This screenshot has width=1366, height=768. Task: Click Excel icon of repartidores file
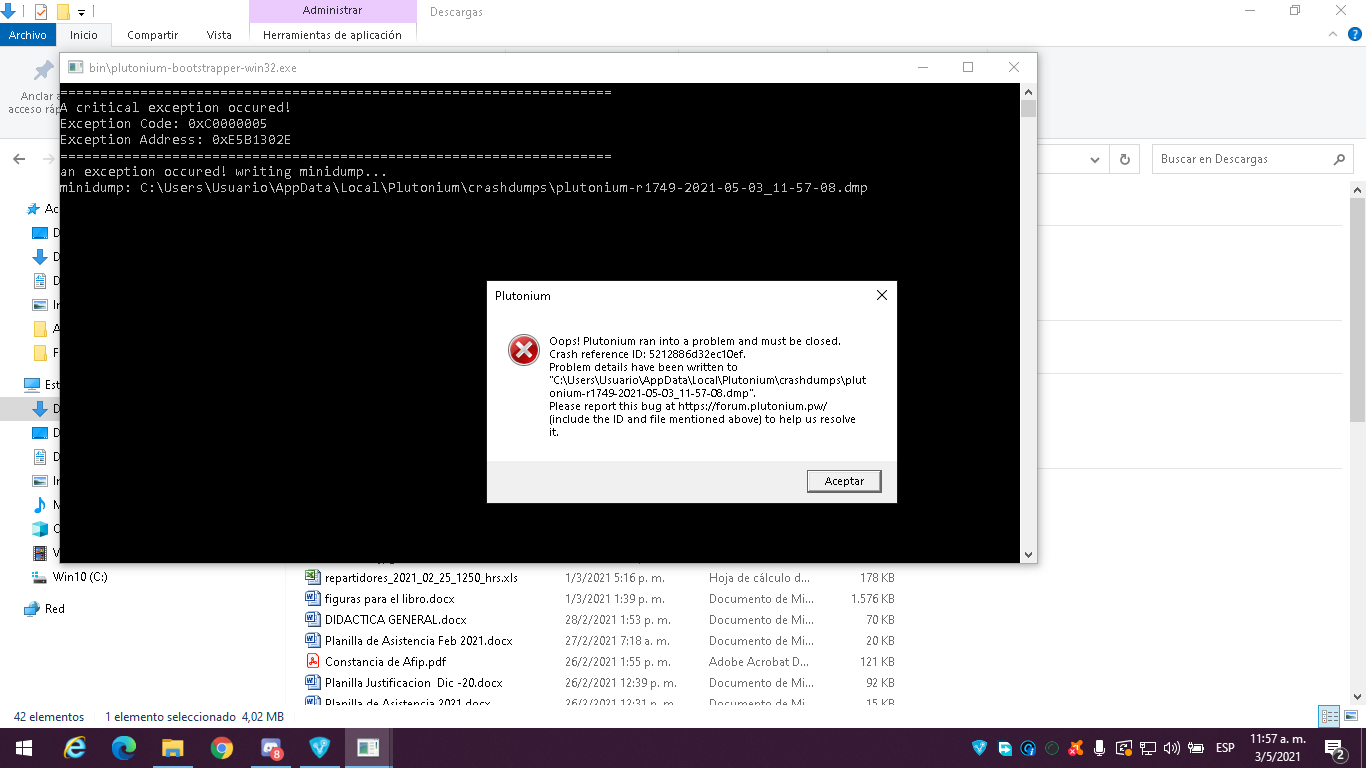(x=312, y=578)
